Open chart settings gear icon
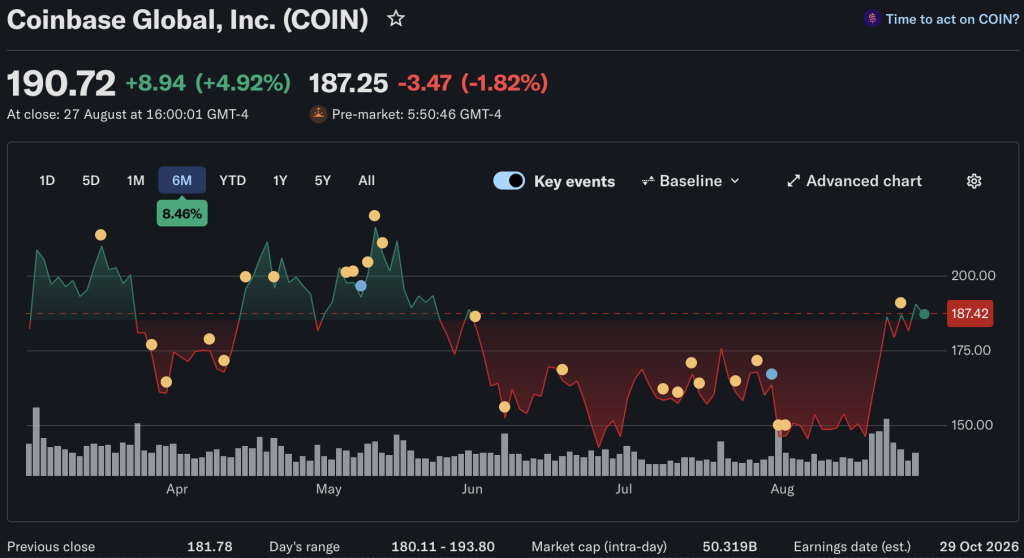This screenshot has height=558, width=1024. [974, 181]
